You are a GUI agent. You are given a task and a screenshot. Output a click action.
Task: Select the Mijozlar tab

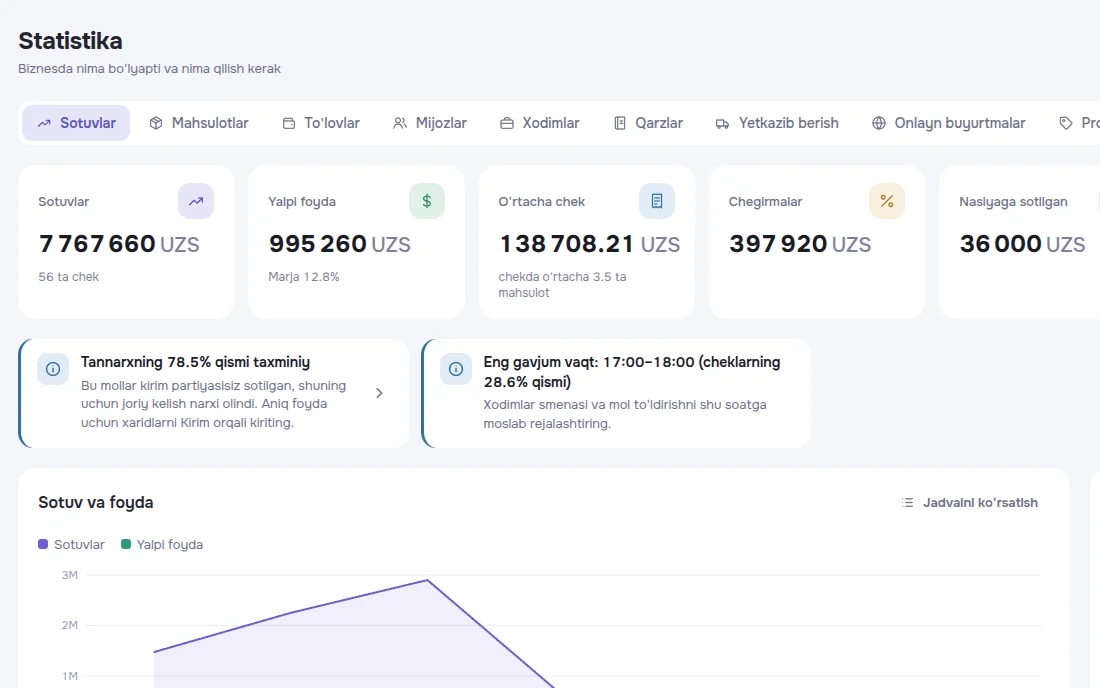point(429,123)
